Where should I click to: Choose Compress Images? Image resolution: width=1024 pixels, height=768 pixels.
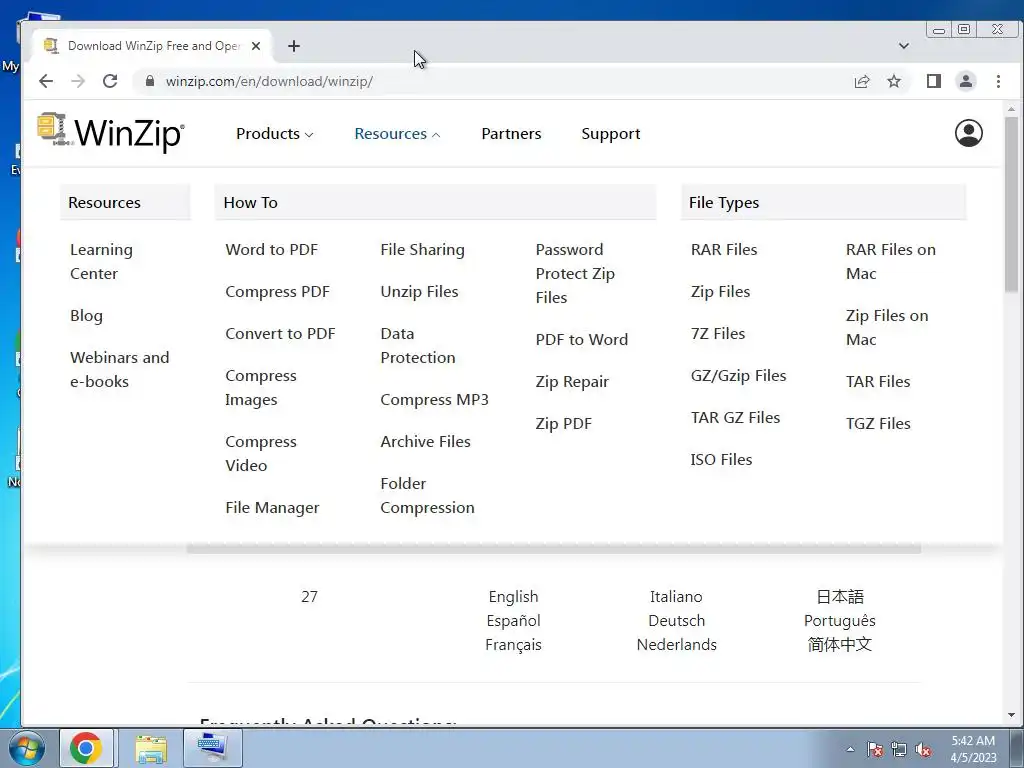coord(261,387)
